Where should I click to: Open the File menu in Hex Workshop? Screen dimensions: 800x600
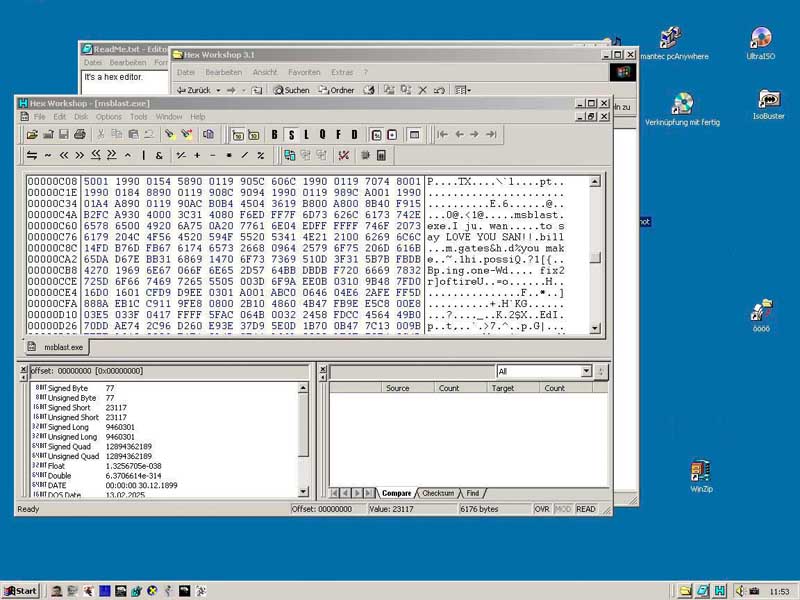(x=39, y=117)
